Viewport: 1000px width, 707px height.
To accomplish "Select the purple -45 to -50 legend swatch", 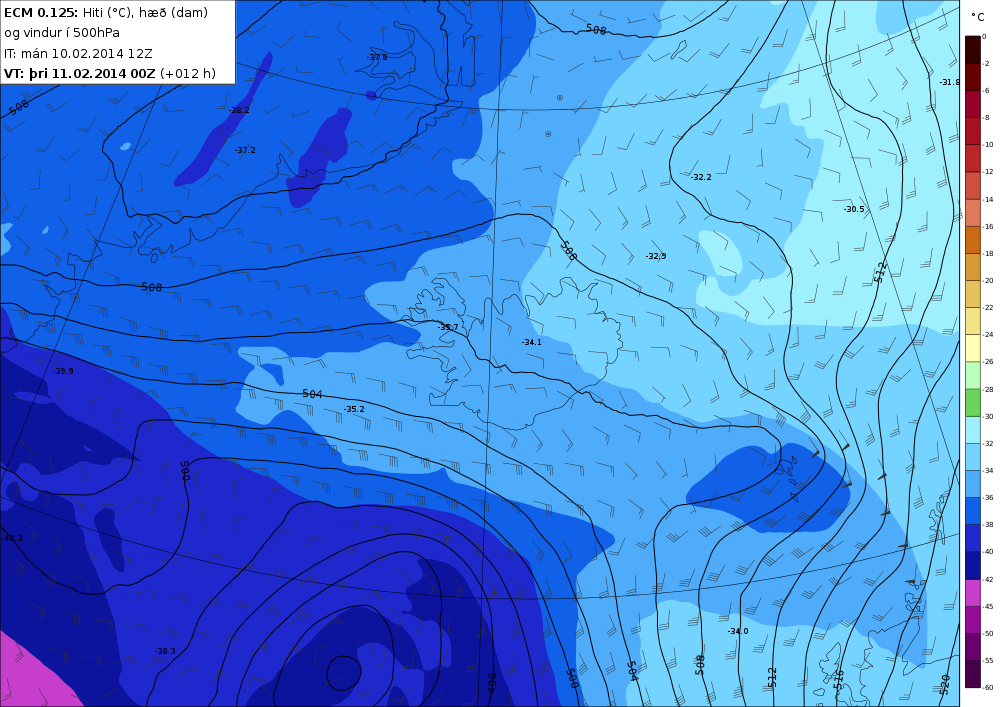I will (x=973, y=620).
